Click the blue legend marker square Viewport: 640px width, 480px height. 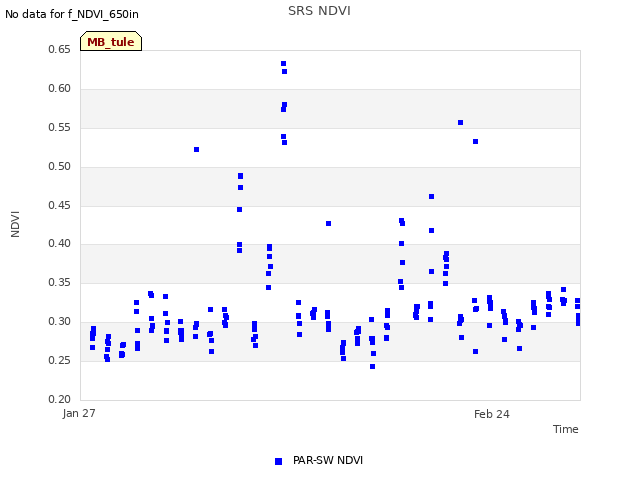point(278,461)
